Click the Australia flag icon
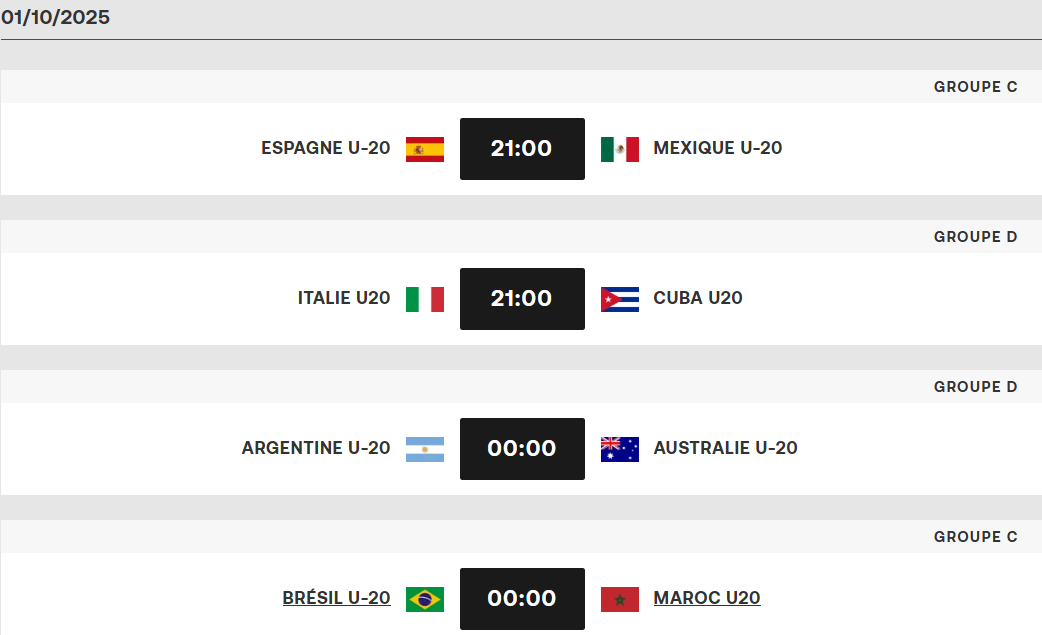This screenshot has width=1042, height=635. 620,449
